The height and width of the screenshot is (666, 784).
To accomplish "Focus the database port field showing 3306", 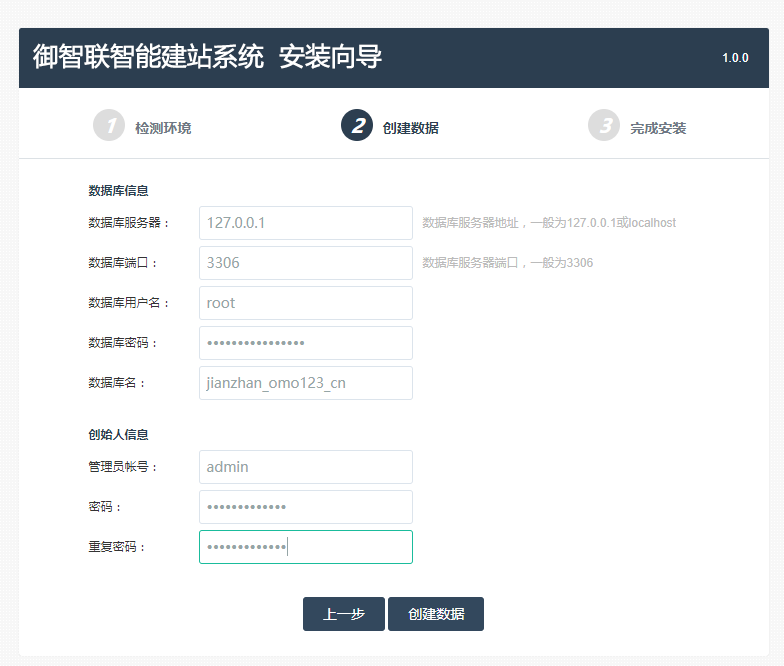I will click(x=305, y=263).
